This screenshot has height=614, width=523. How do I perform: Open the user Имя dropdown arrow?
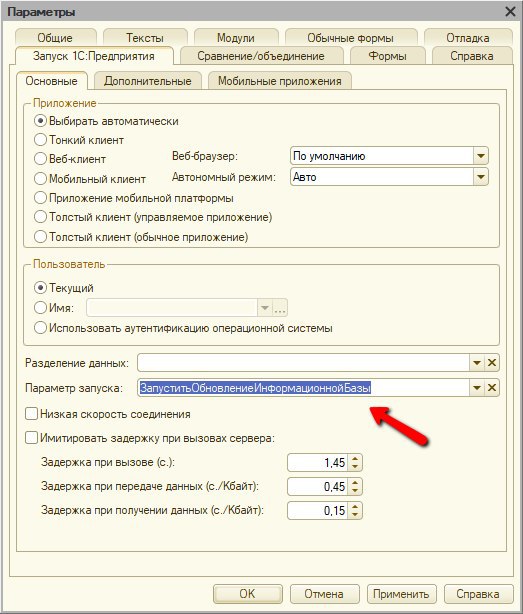[265, 308]
